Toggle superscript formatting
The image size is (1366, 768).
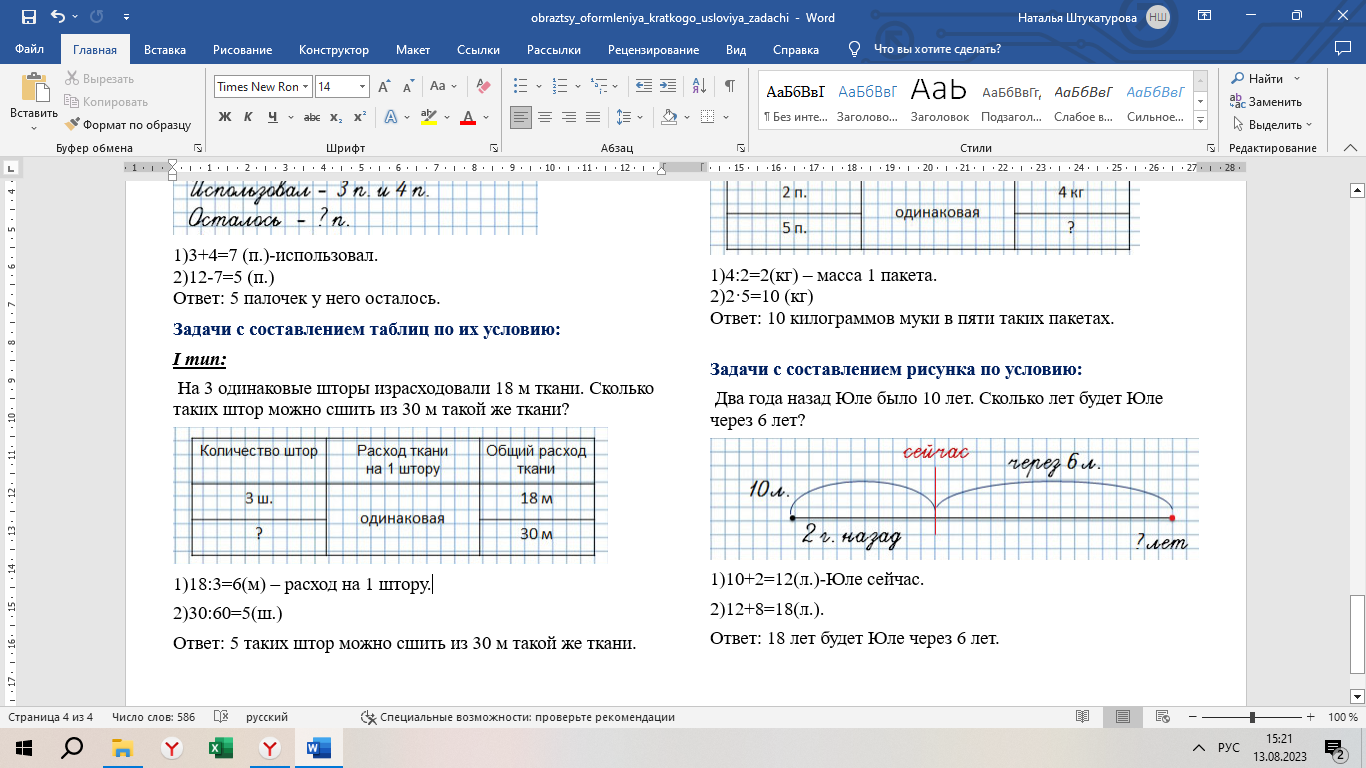(360, 117)
